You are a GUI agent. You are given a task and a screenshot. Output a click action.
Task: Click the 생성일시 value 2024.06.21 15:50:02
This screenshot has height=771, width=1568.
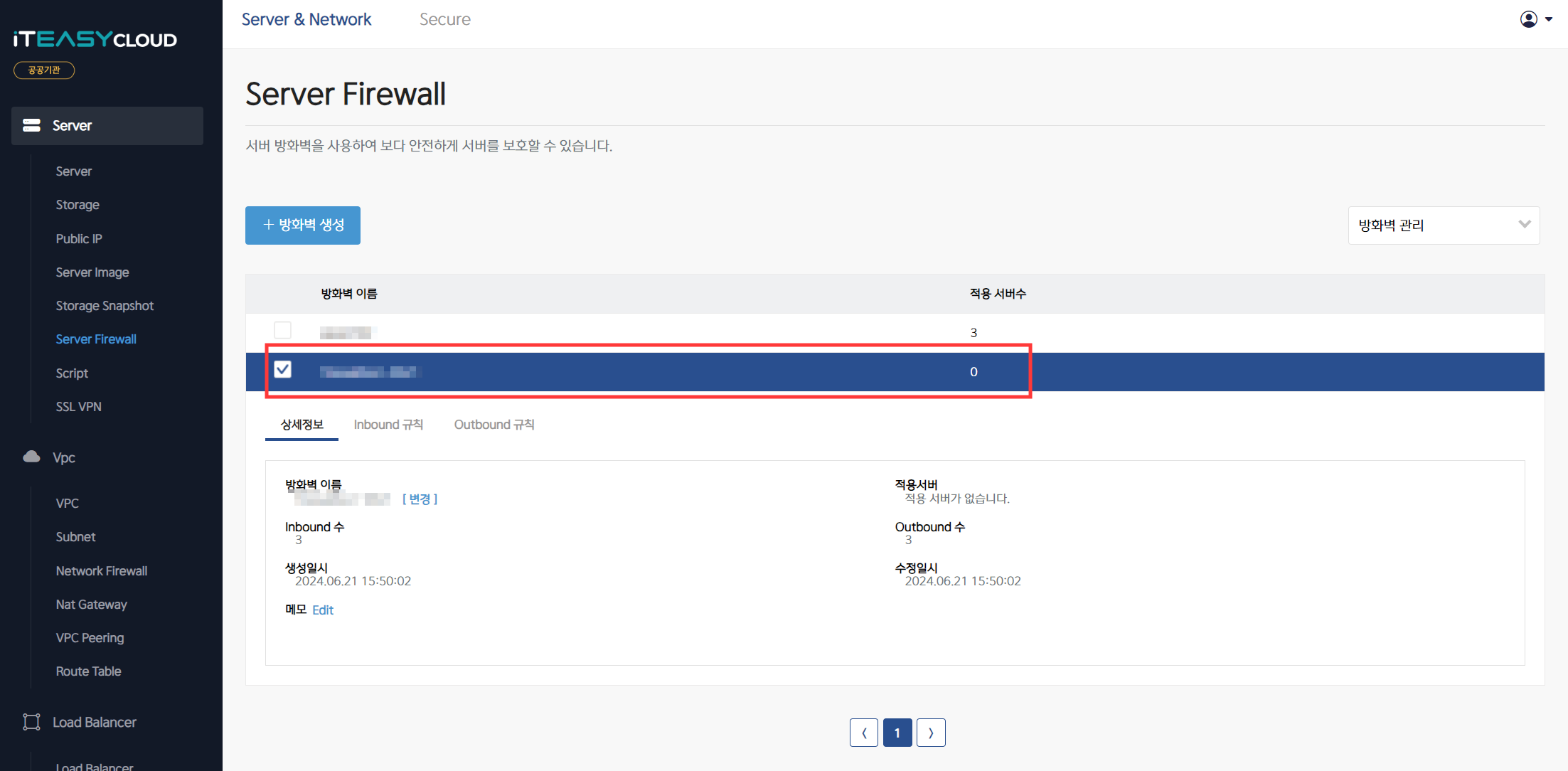(353, 581)
